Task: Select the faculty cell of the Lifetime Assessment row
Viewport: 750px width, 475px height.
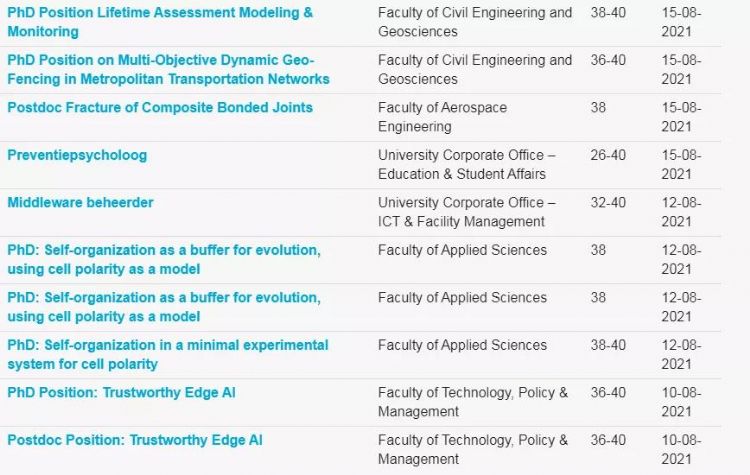Action: (475, 22)
